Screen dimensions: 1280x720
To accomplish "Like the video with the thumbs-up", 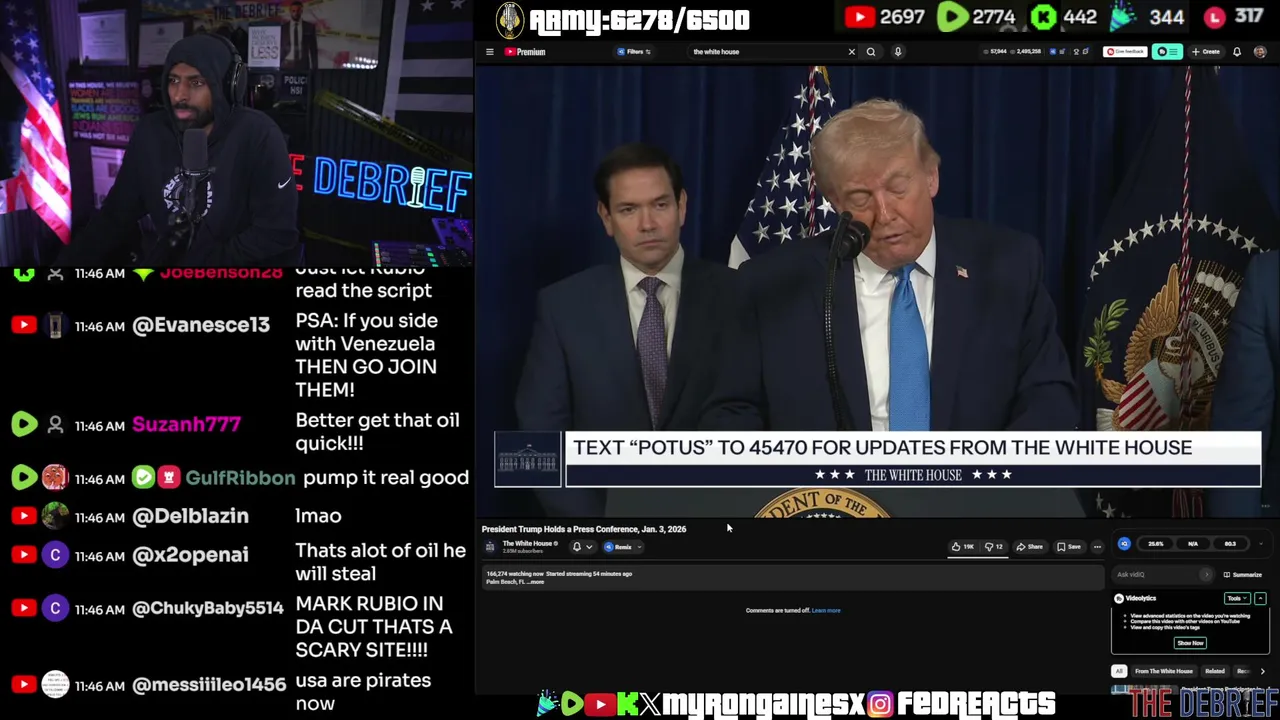I will tap(963, 547).
